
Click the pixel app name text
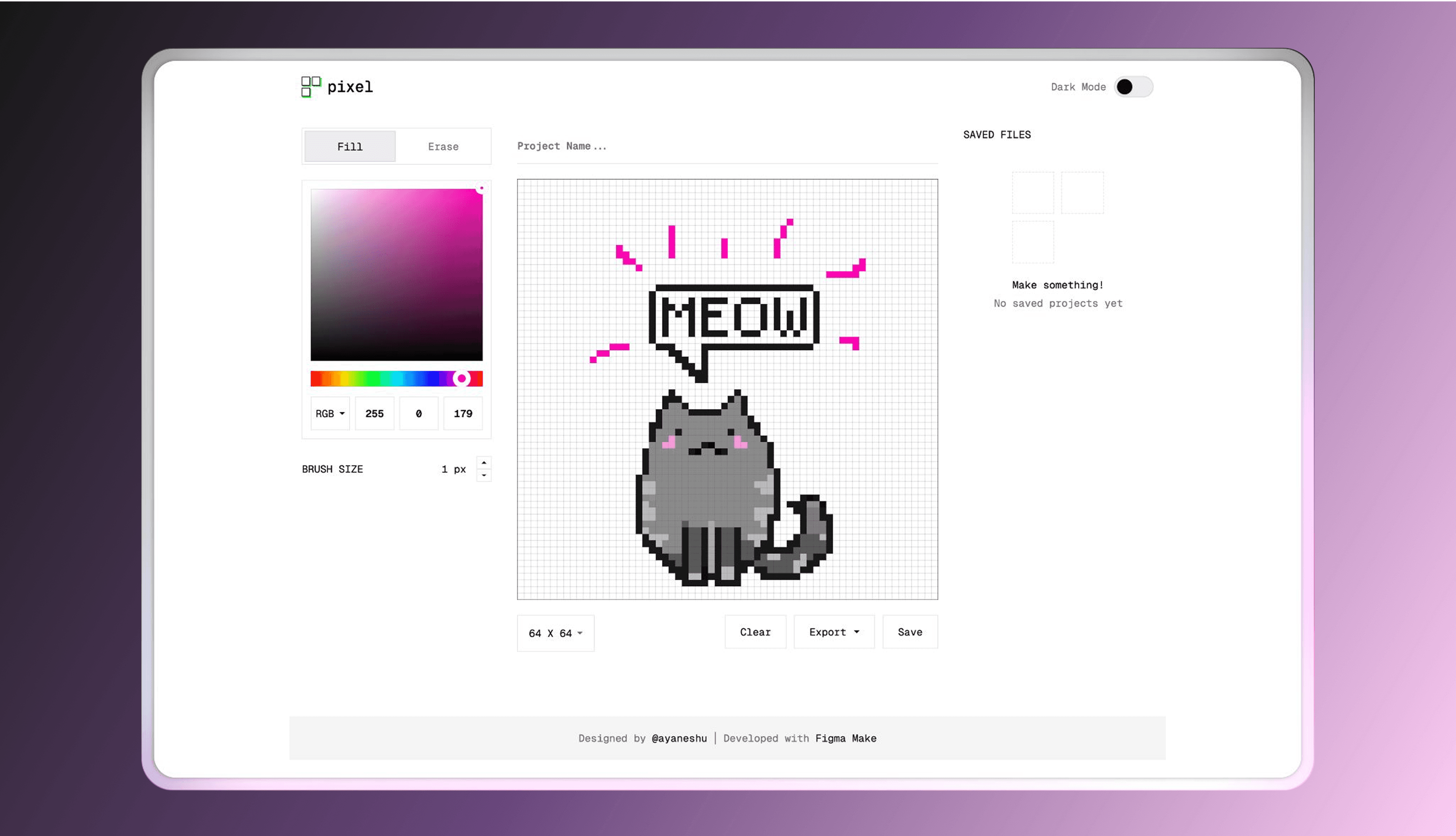click(x=350, y=87)
